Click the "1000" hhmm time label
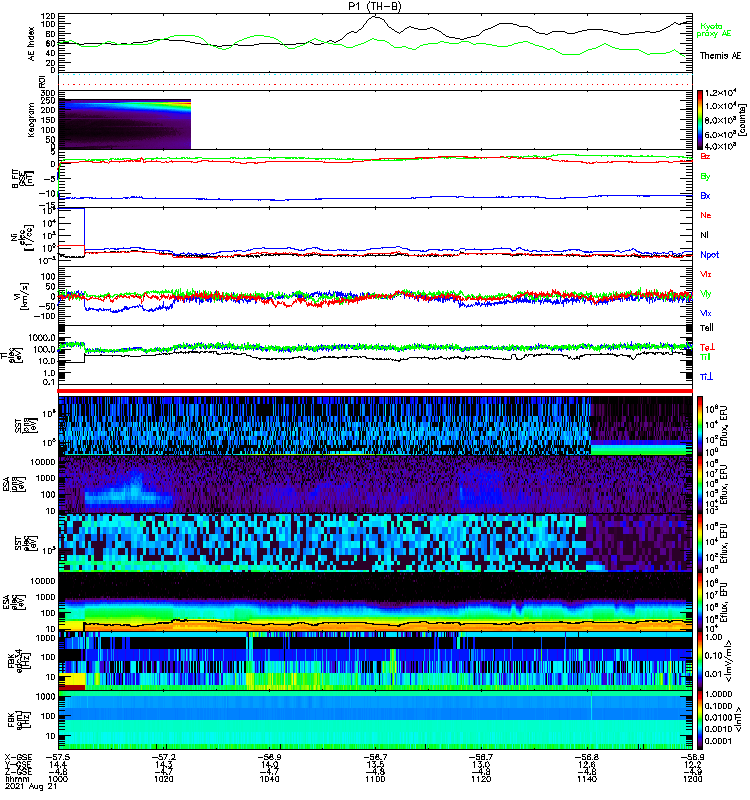The image size is (750, 800). pyautogui.click(x=58, y=779)
